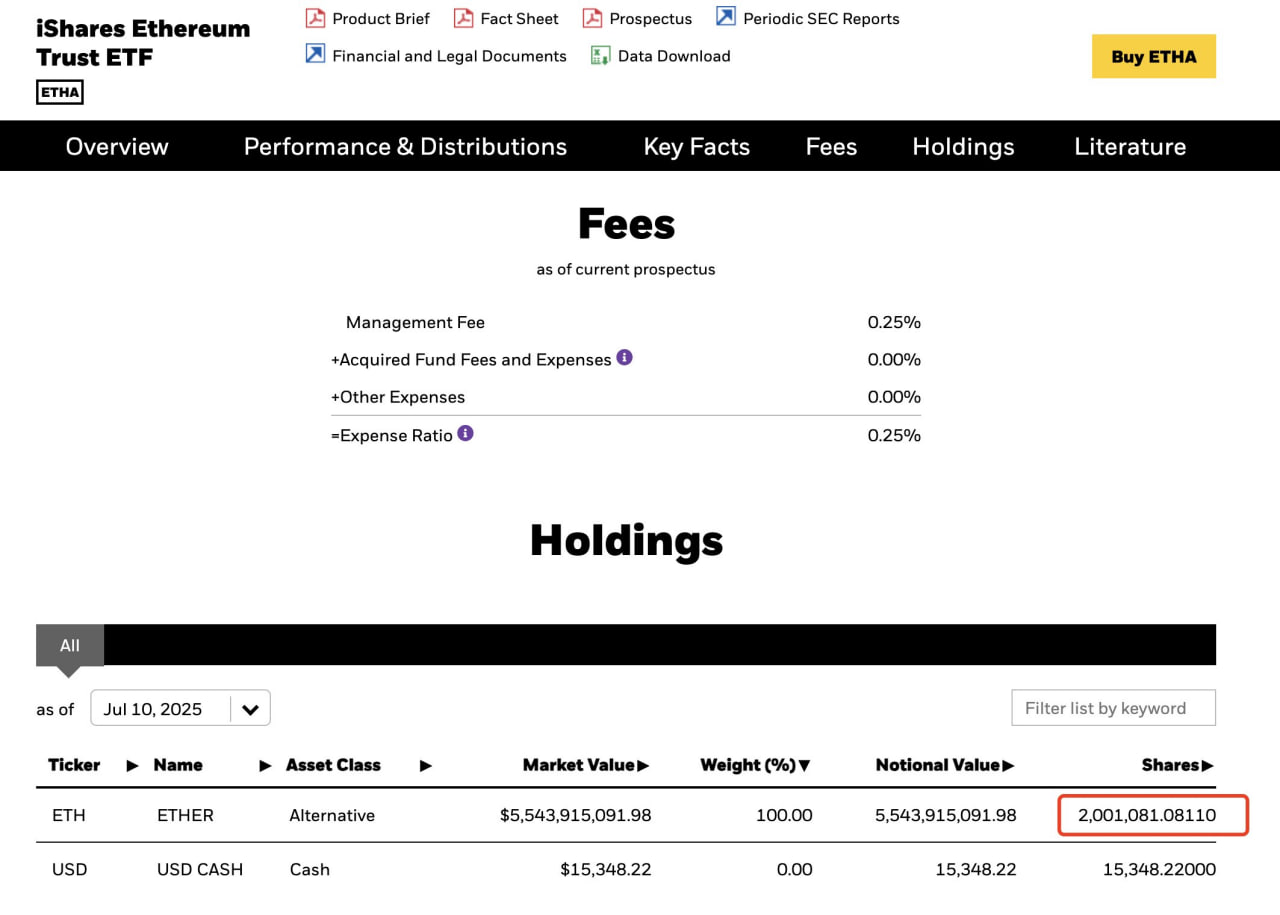This screenshot has width=1280, height=915.
Task: Click USD CASH weight 0.00 cell
Action: coord(794,869)
